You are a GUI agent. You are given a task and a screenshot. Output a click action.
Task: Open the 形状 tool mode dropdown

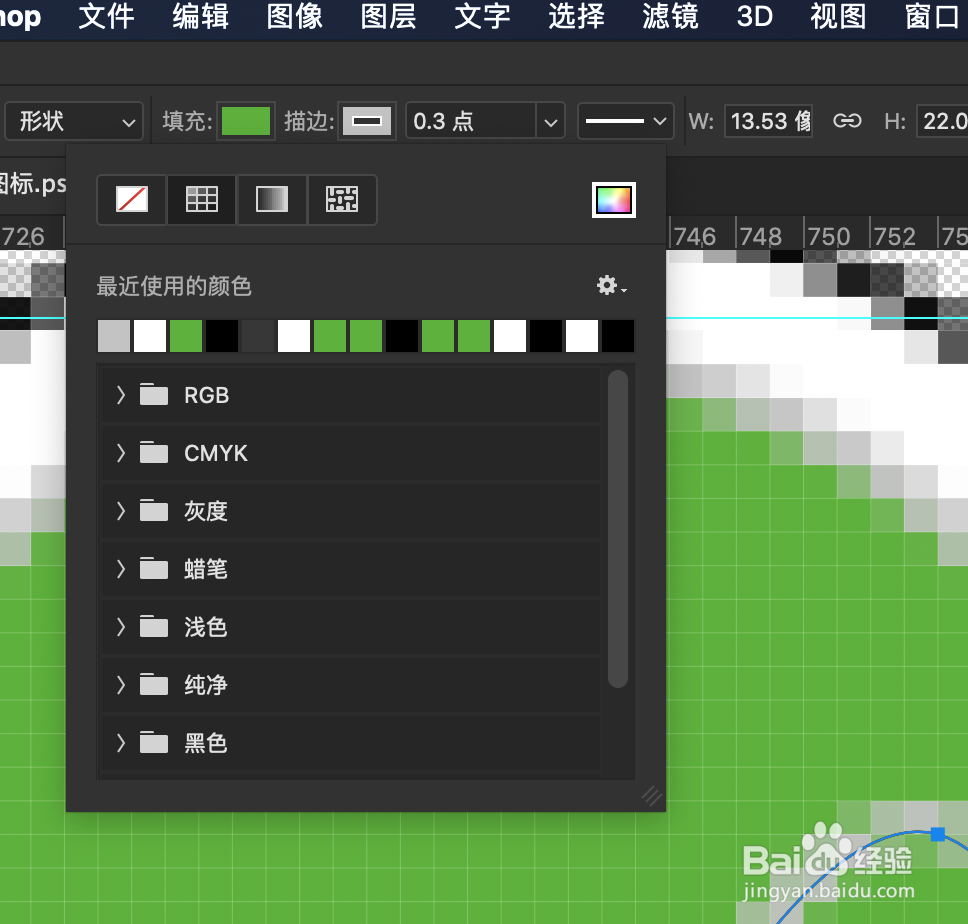(74, 121)
